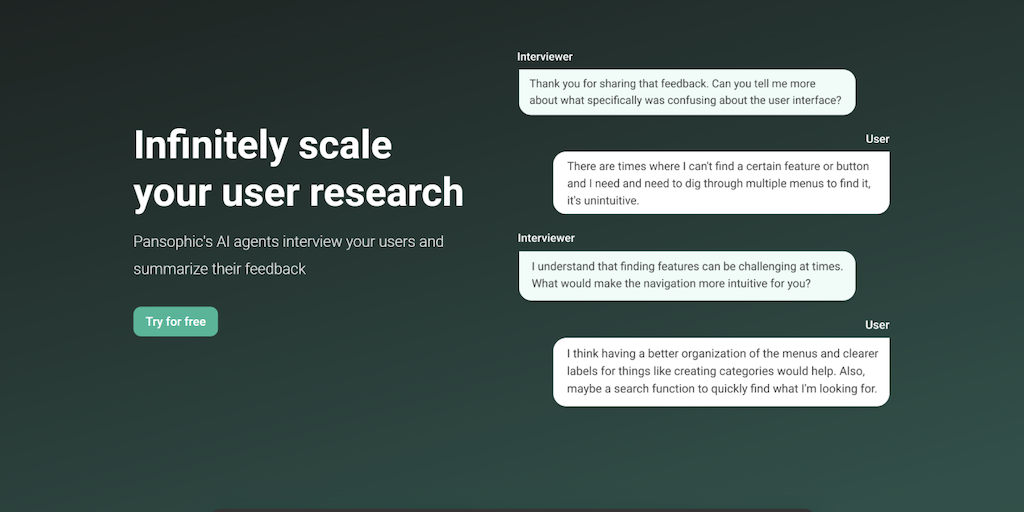Click the second Interviewer label
Viewport: 1024px width, 512px height.
tap(546, 238)
